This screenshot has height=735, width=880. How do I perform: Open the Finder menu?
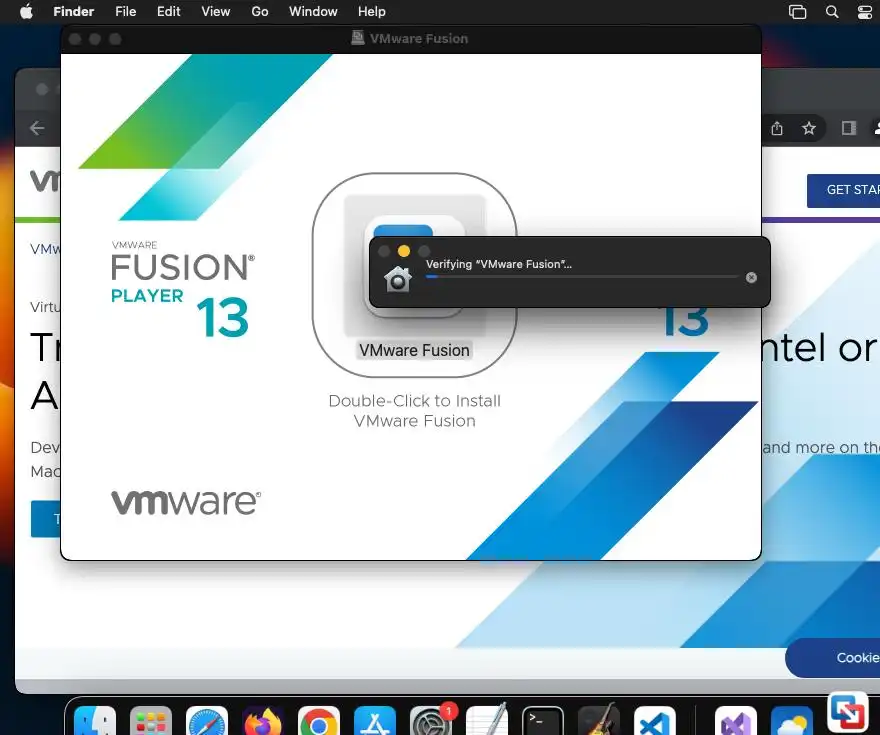[74, 11]
